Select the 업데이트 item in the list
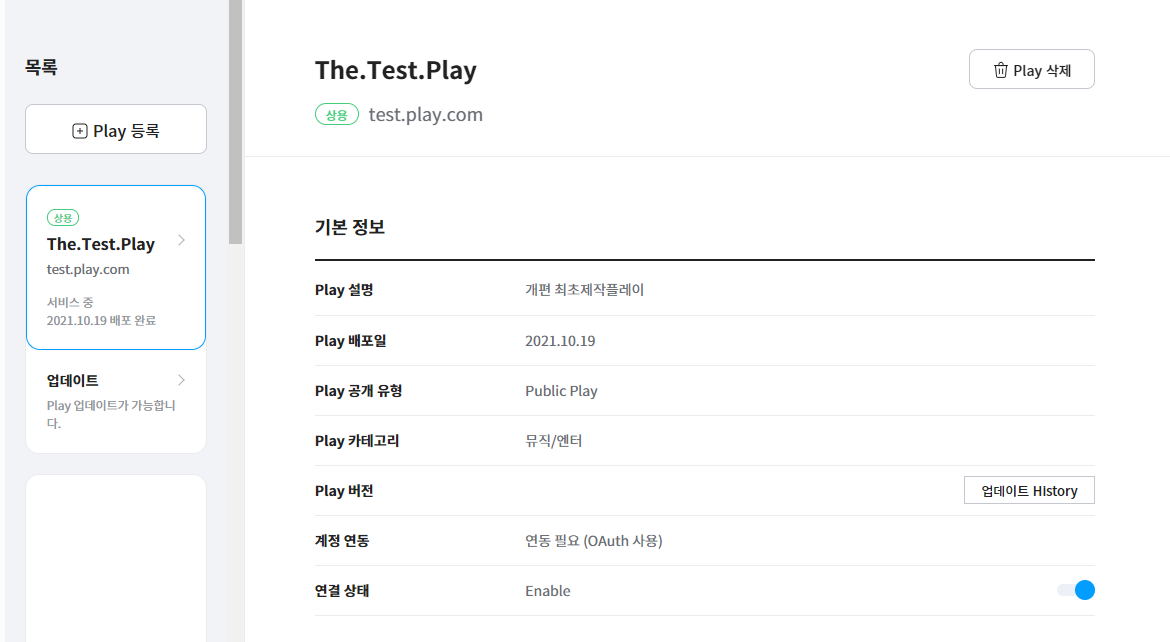This screenshot has height=642, width=1170. click(x=73, y=380)
